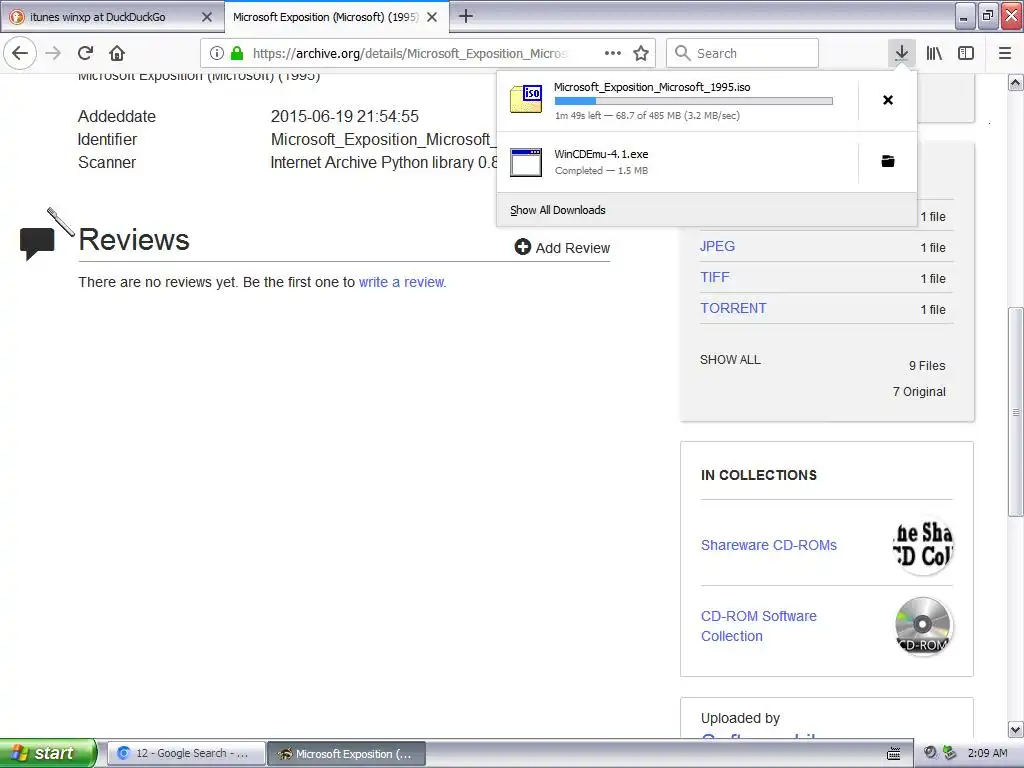Viewport: 1024px width, 768px height.
Task: Open CD-ROM Software Collection link
Action: point(758,626)
